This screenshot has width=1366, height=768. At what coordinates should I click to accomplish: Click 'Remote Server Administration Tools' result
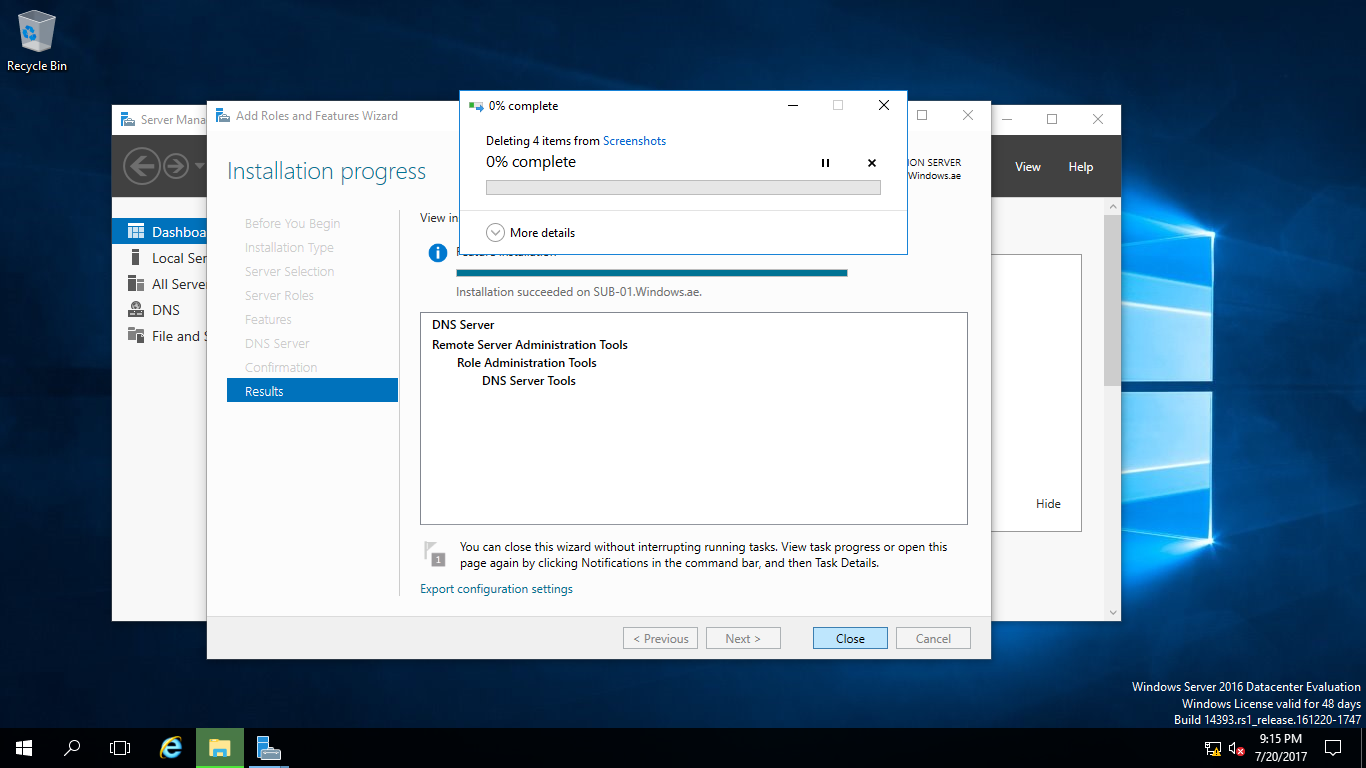(530, 344)
